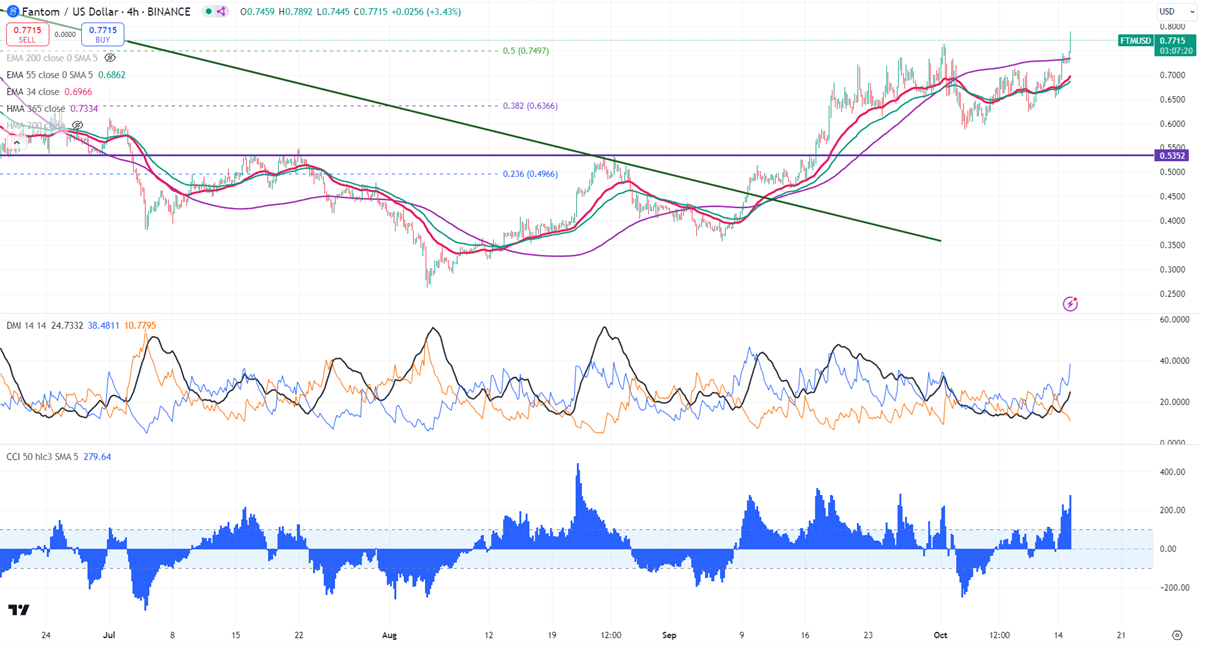Click the green market status dot
Screen dimensions: 1210x645
[x=208, y=12]
